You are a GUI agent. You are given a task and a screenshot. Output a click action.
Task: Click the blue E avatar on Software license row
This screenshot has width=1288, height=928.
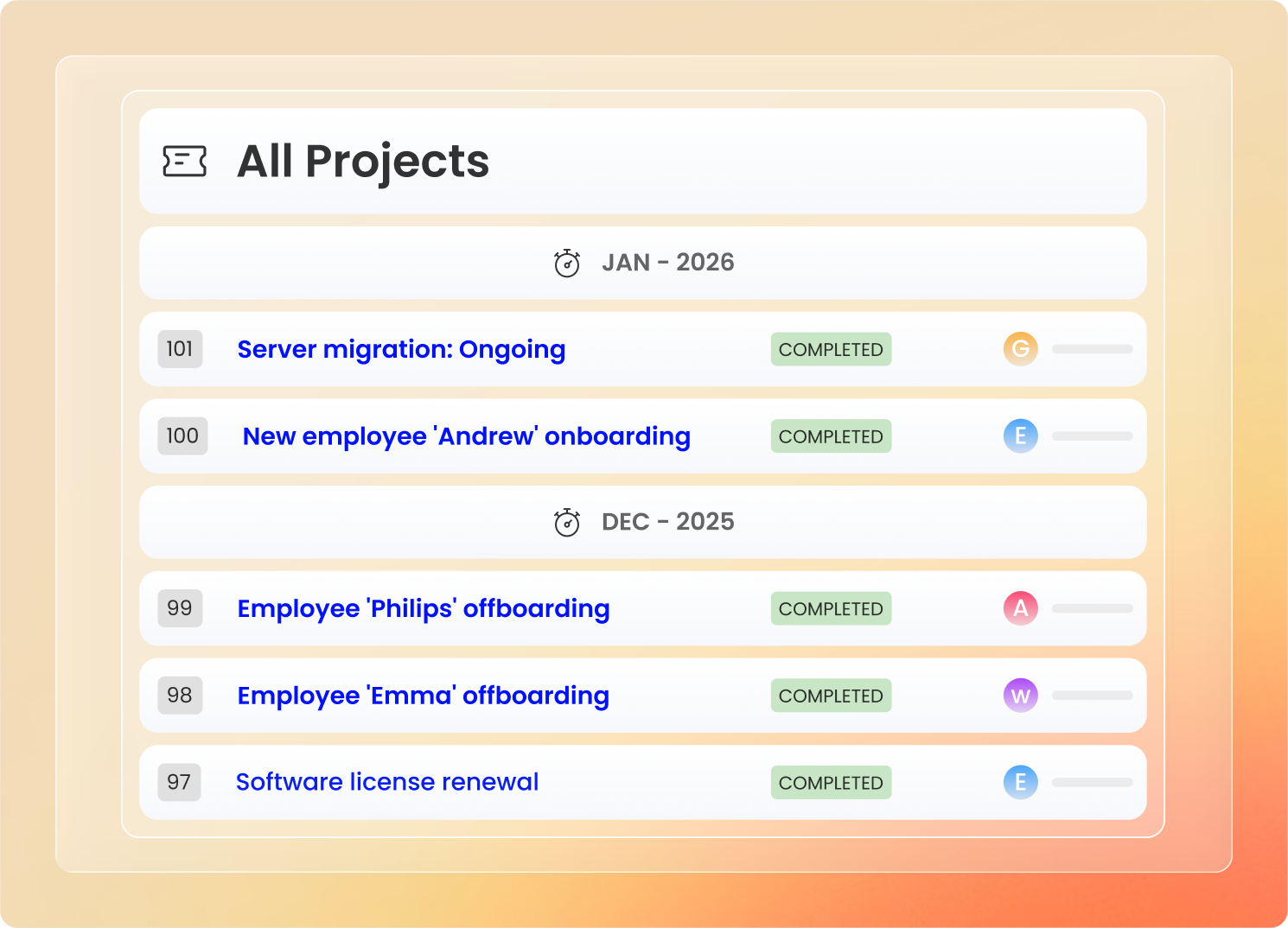point(1021,782)
